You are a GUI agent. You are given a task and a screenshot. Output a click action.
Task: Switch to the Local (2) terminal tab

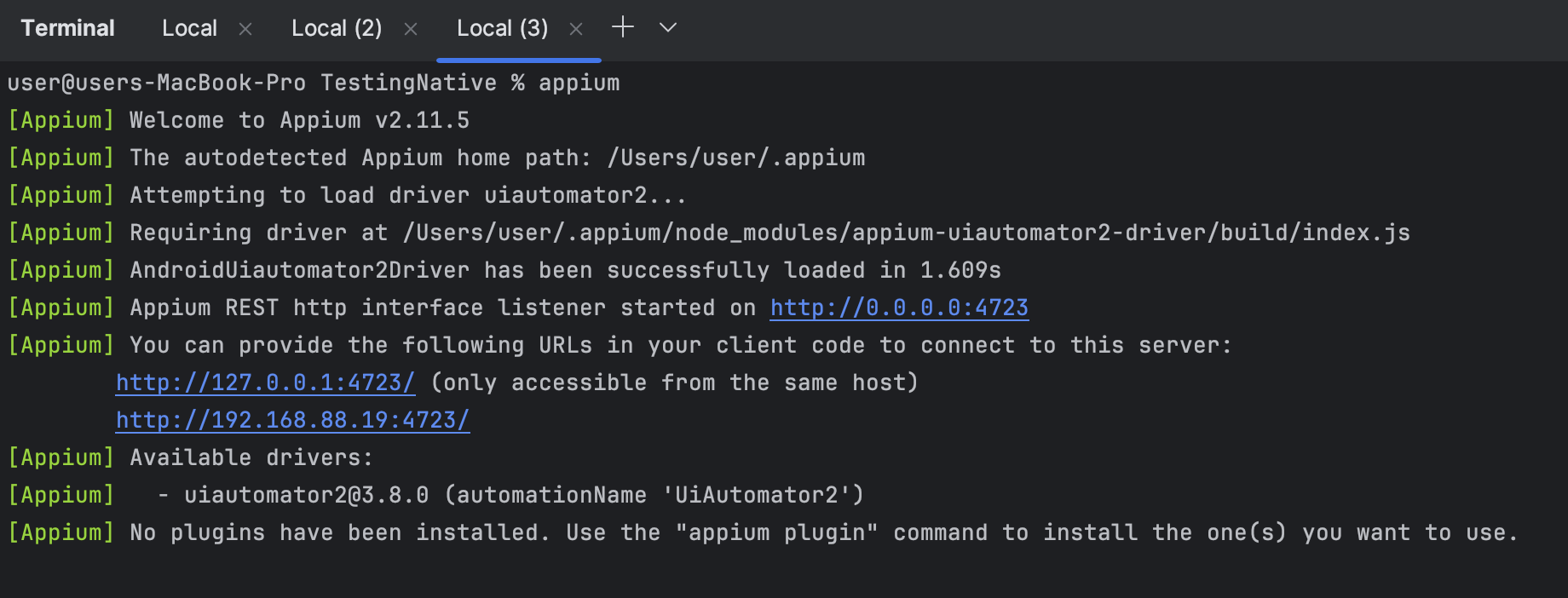(337, 28)
